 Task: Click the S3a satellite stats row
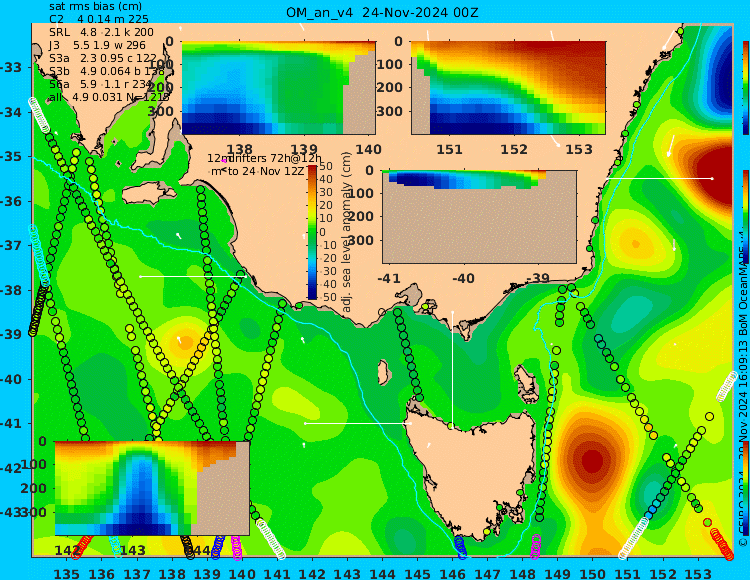[103, 58]
